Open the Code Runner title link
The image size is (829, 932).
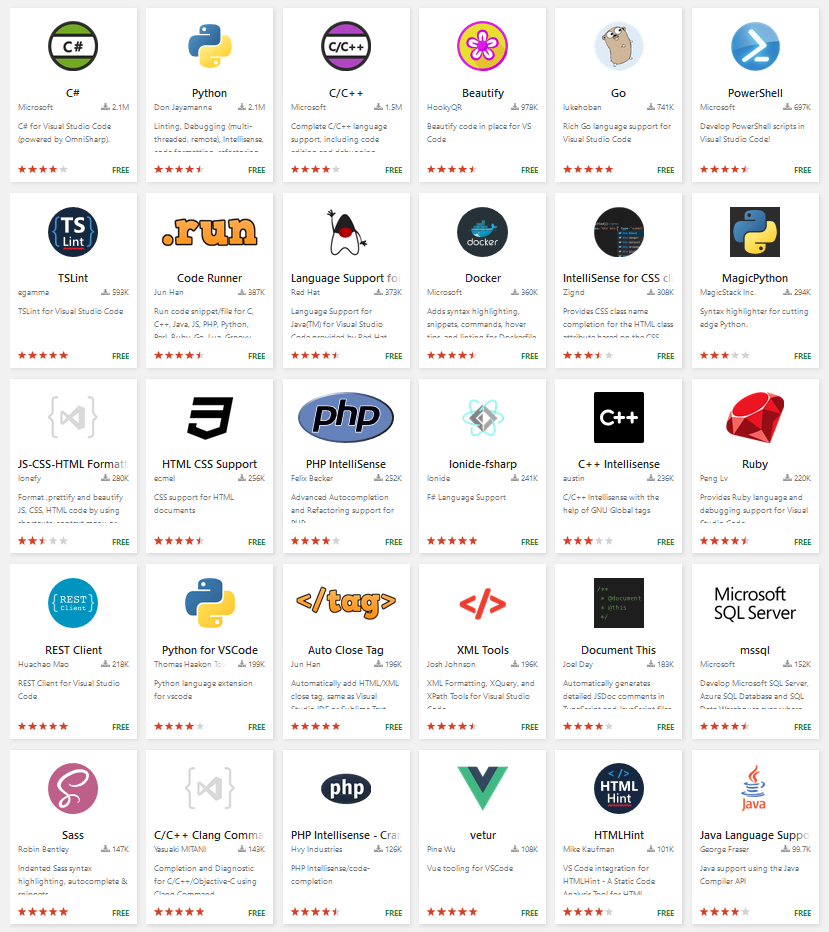tap(209, 278)
